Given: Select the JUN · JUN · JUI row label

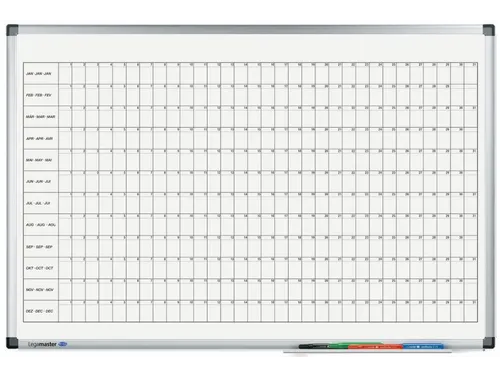Looking at the screenshot, I should [x=39, y=182].
